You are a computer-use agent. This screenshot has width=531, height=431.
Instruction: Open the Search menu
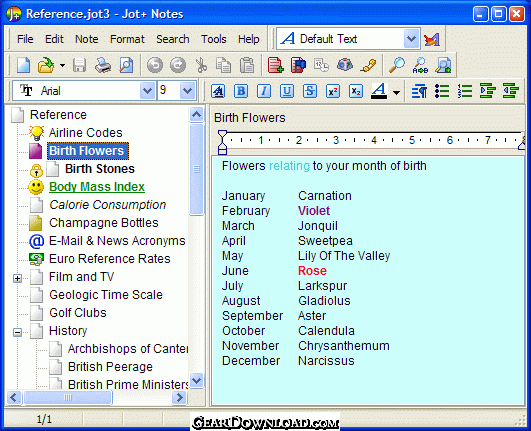[x=173, y=39]
